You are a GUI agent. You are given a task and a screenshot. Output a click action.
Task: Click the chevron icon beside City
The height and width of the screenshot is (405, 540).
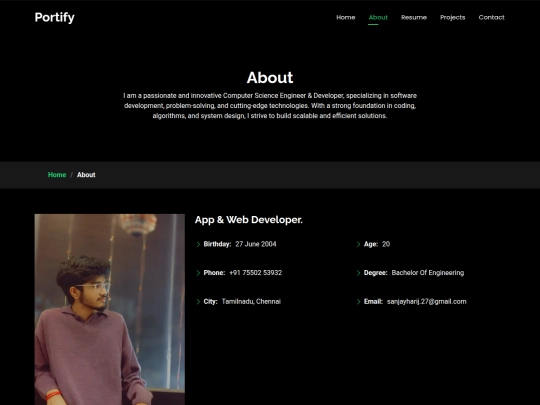tap(198, 302)
